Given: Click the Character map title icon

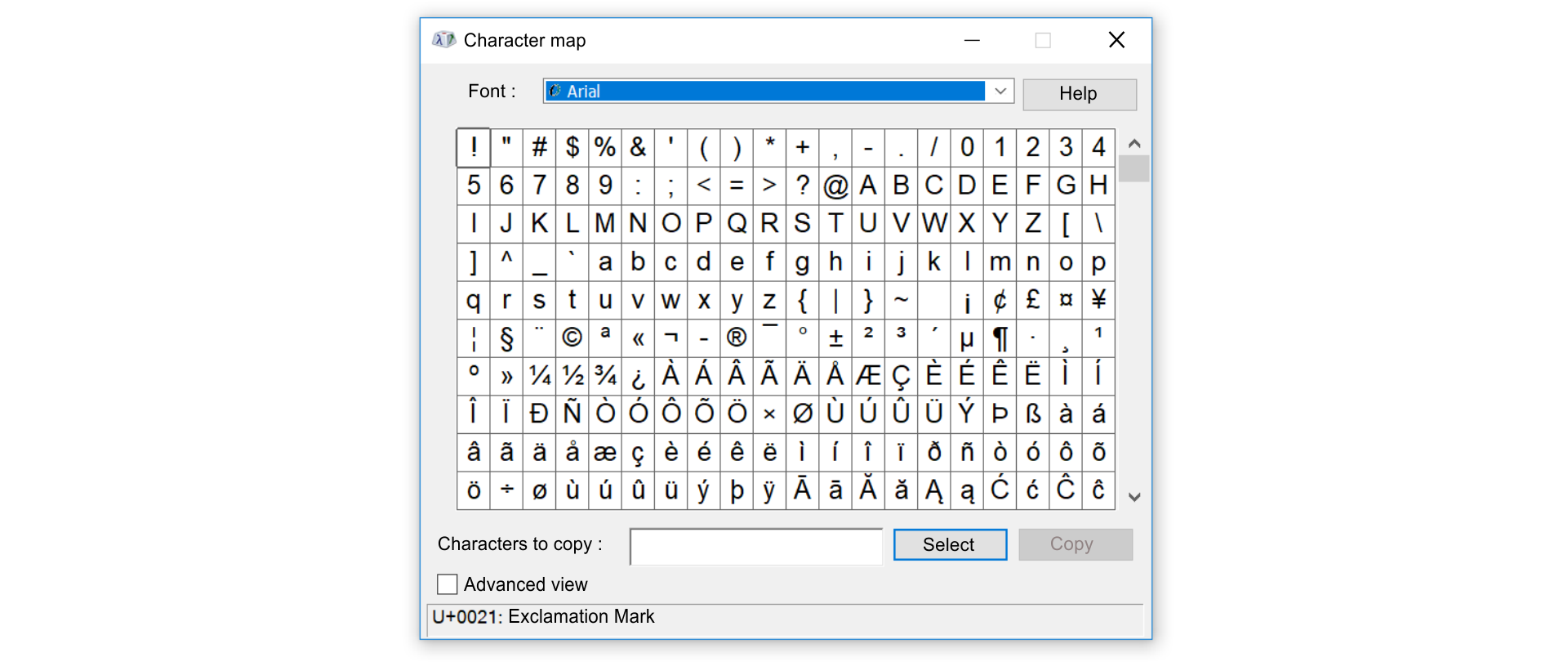Looking at the screenshot, I should click(x=444, y=40).
